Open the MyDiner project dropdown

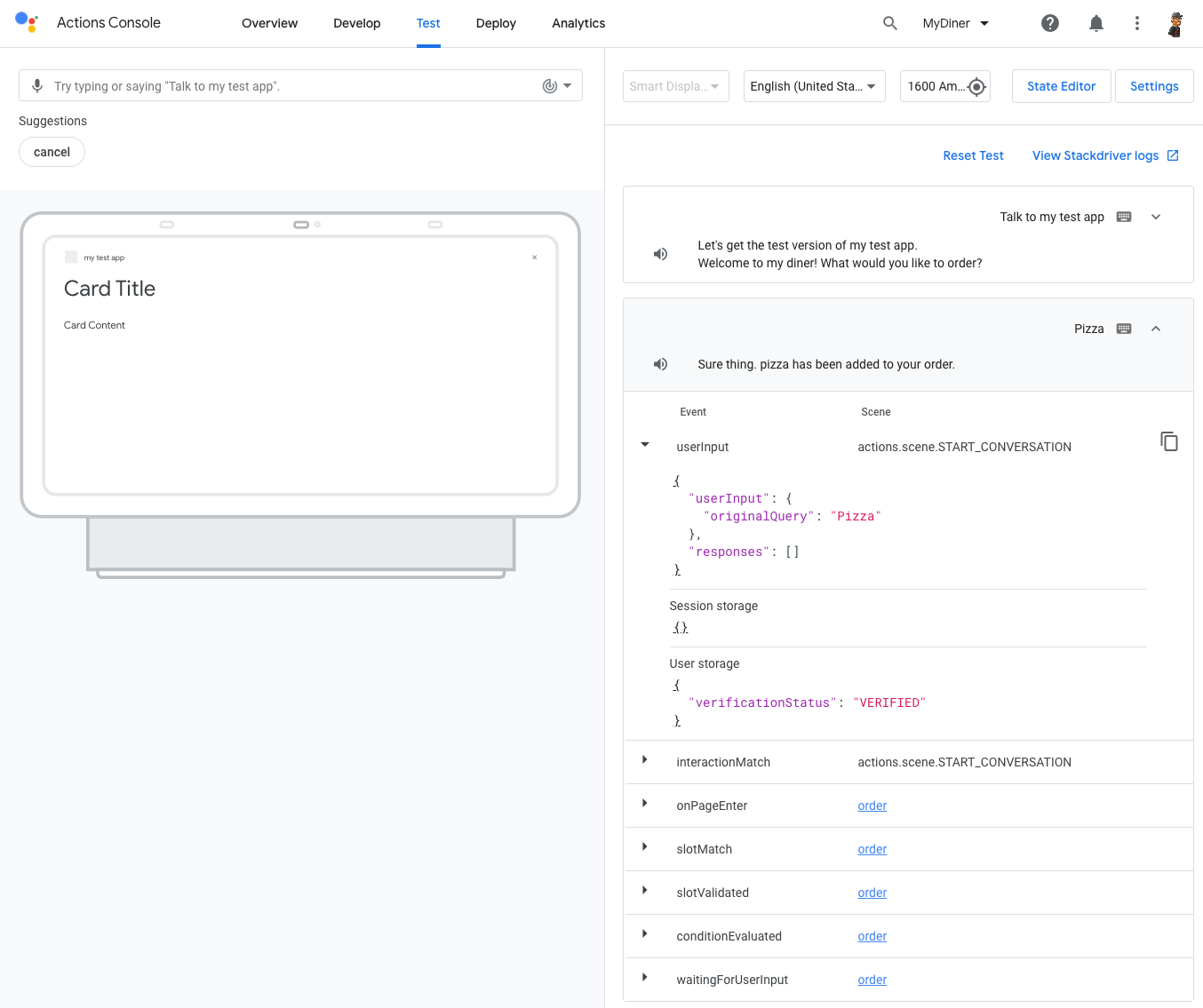tap(956, 23)
